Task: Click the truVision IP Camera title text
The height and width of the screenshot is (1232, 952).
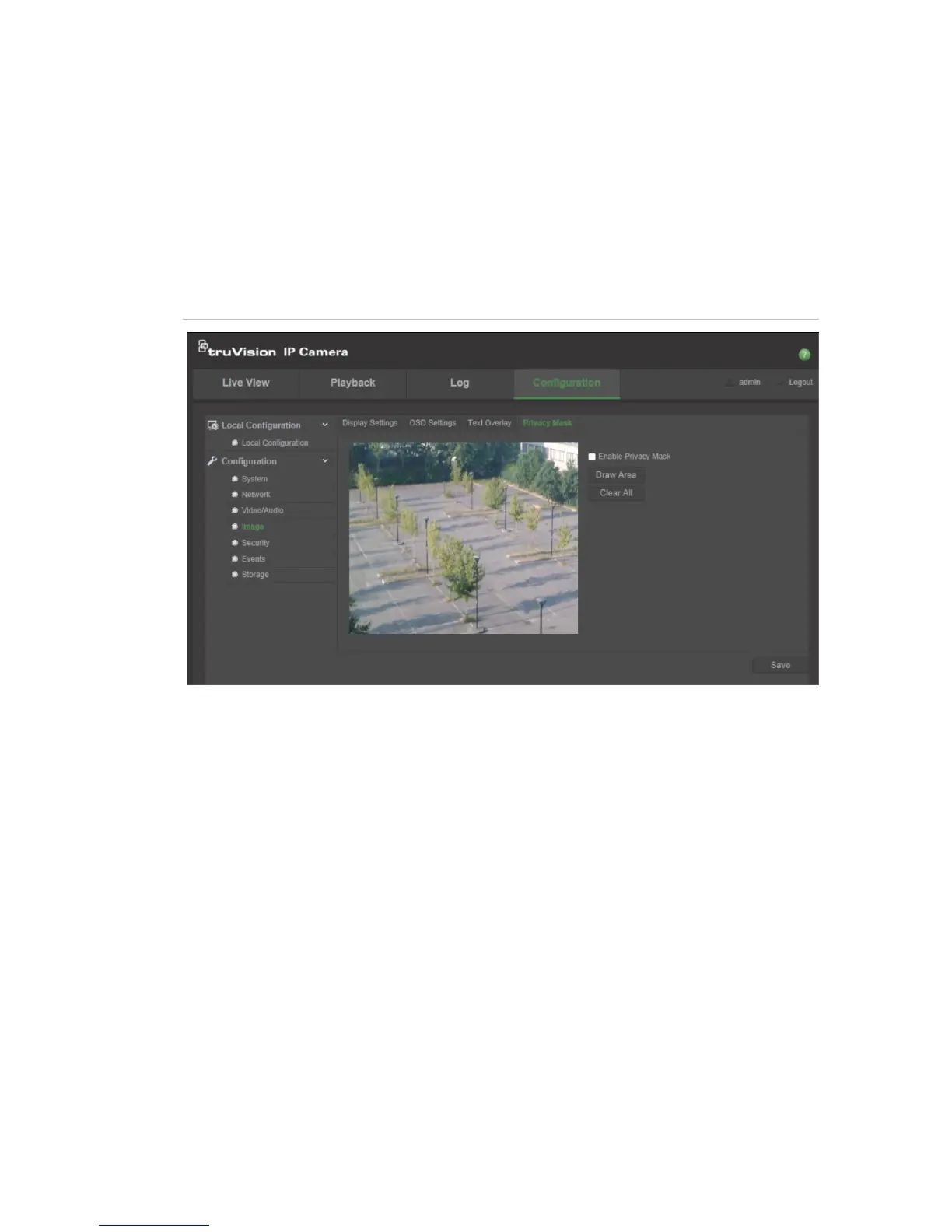Action: 278,352
